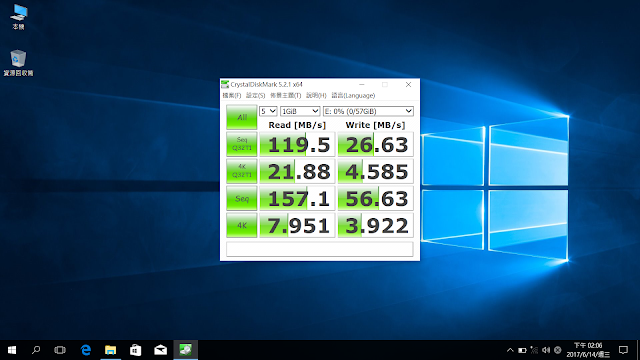Click the 4K read value 7.951
The height and width of the screenshot is (360, 640).
[297, 225]
